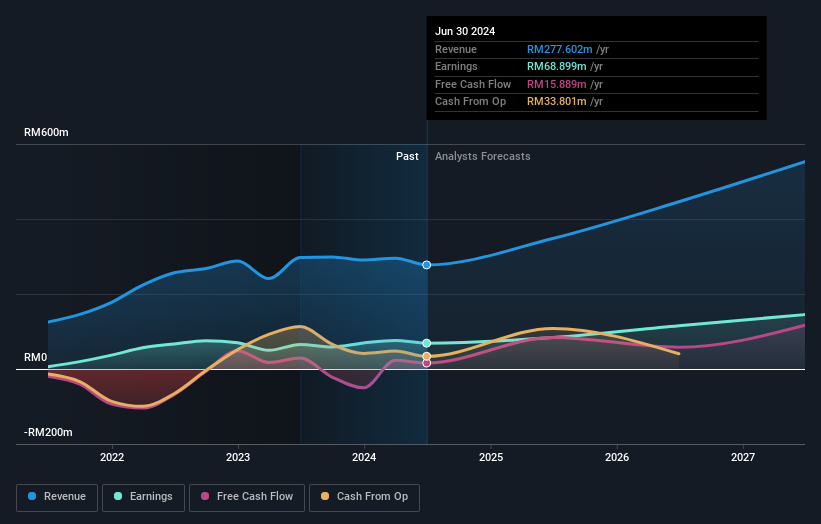Screen dimensions: 821x524
Task: Click the RM15.889m free cash flow value
Action: [557, 84]
